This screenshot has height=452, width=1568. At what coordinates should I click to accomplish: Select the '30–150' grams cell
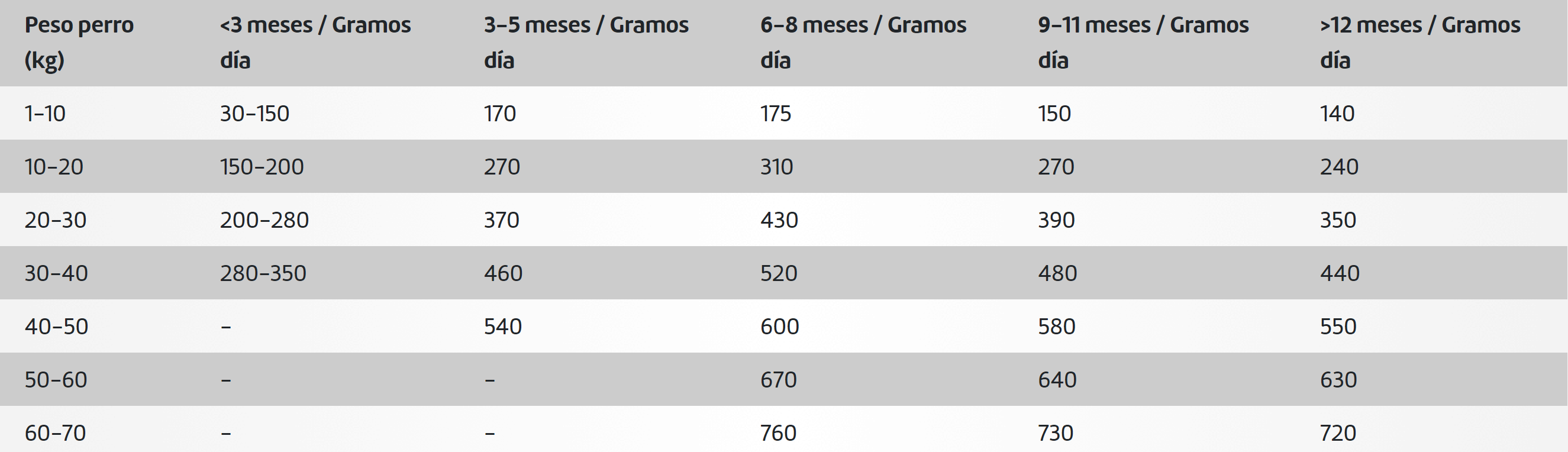pyautogui.click(x=254, y=114)
